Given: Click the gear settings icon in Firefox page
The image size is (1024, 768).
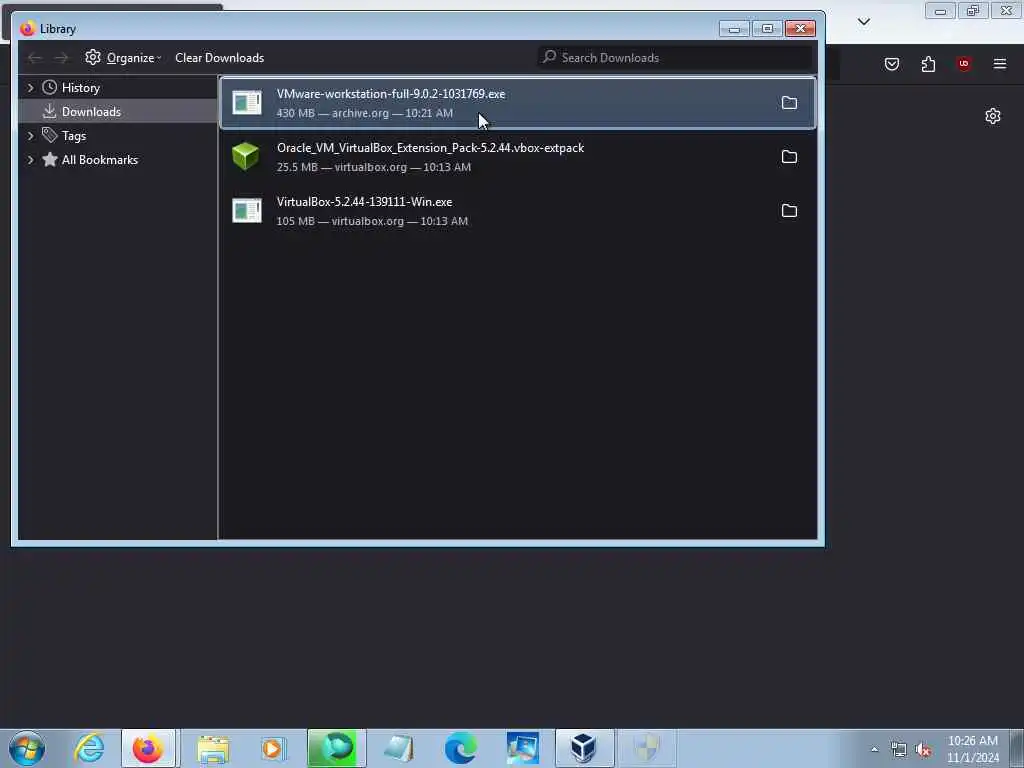Looking at the screenshot, I should click(993, 116).
